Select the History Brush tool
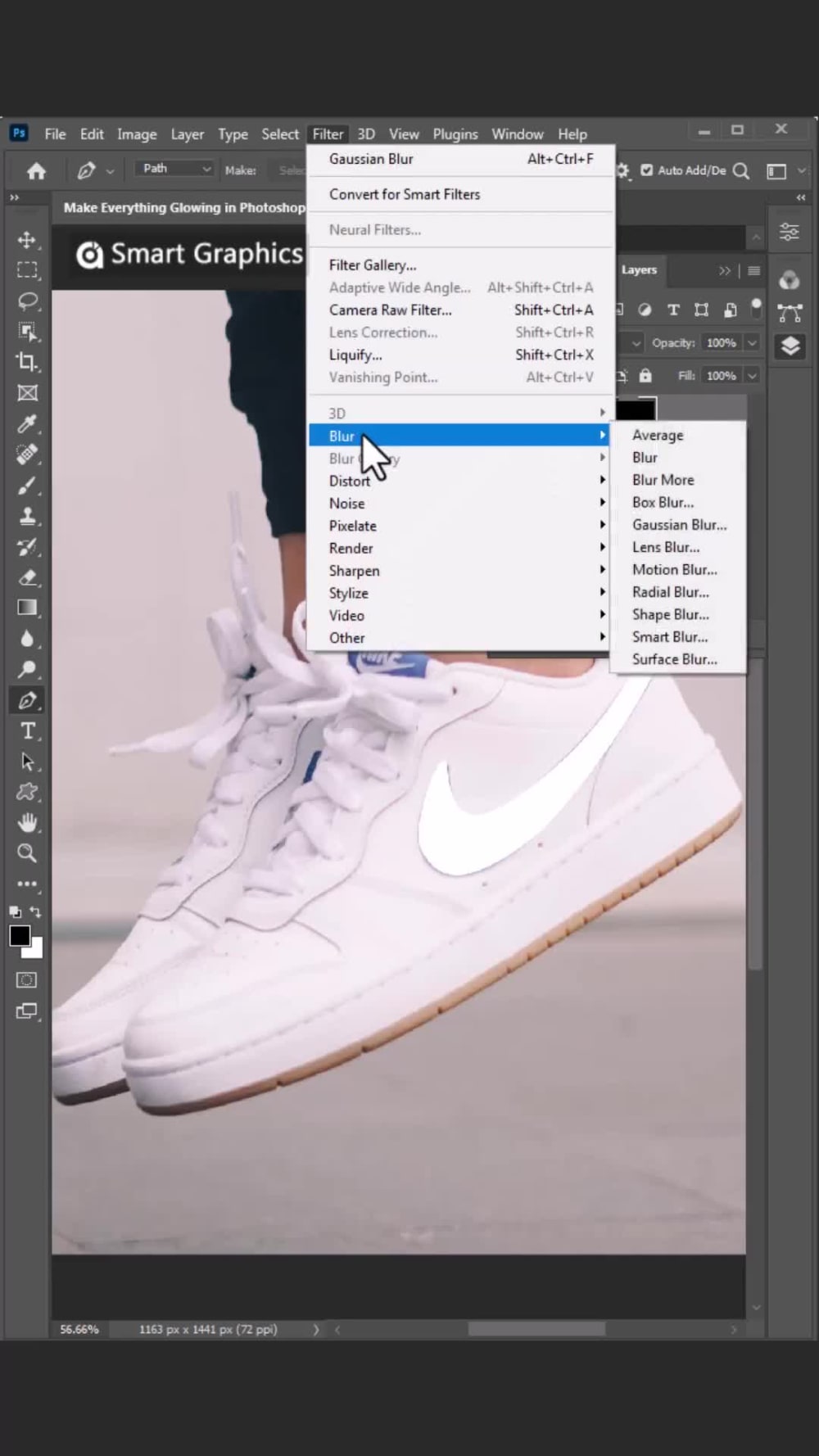Image resolution: width=819 pixels, height=1456 pixels. tap(27, 547)
